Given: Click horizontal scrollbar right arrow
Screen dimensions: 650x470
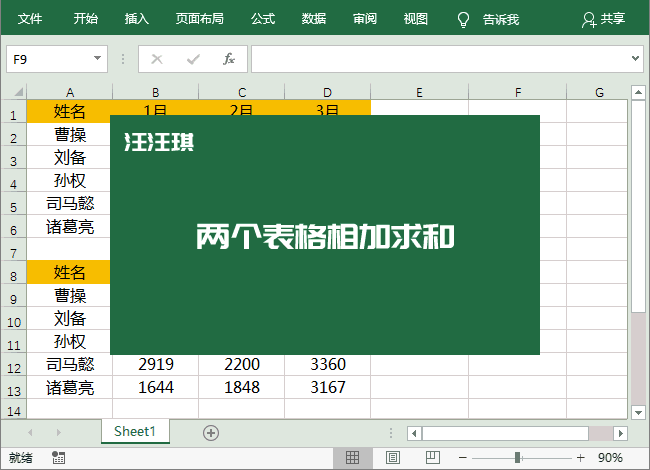Looking at the screenshot, I should 621,434.
